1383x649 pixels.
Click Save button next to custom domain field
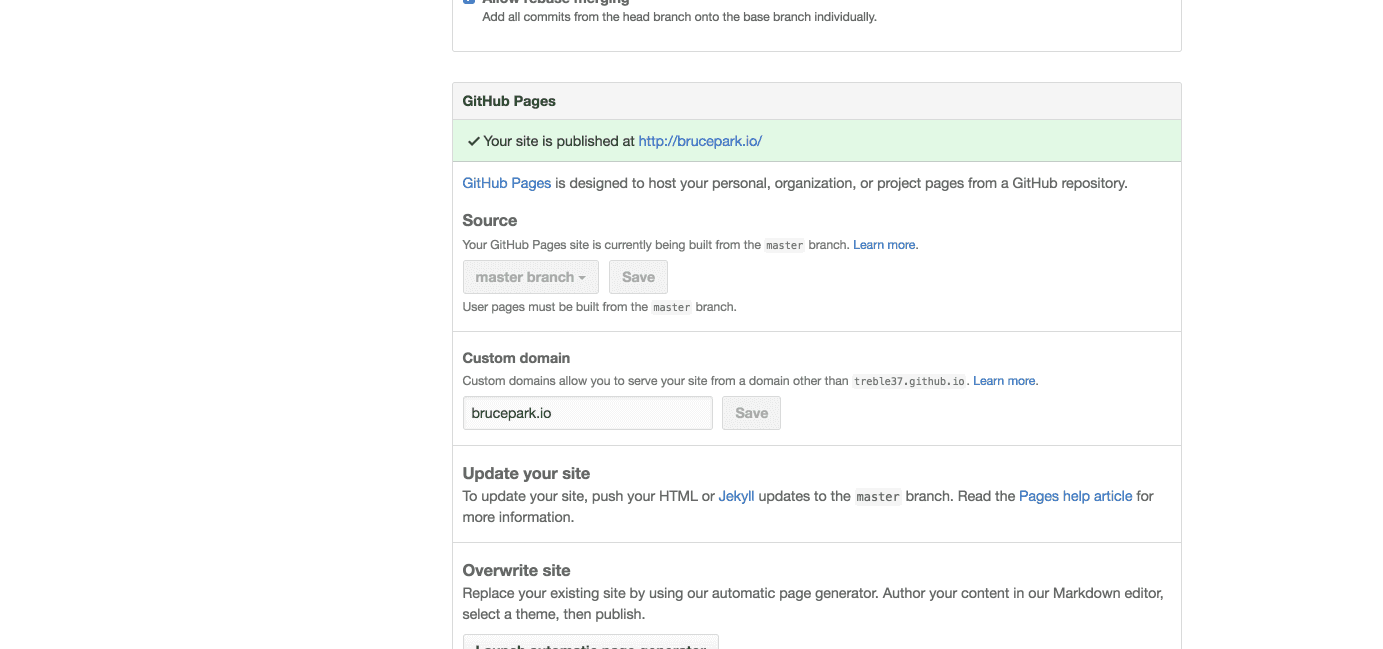751,413
